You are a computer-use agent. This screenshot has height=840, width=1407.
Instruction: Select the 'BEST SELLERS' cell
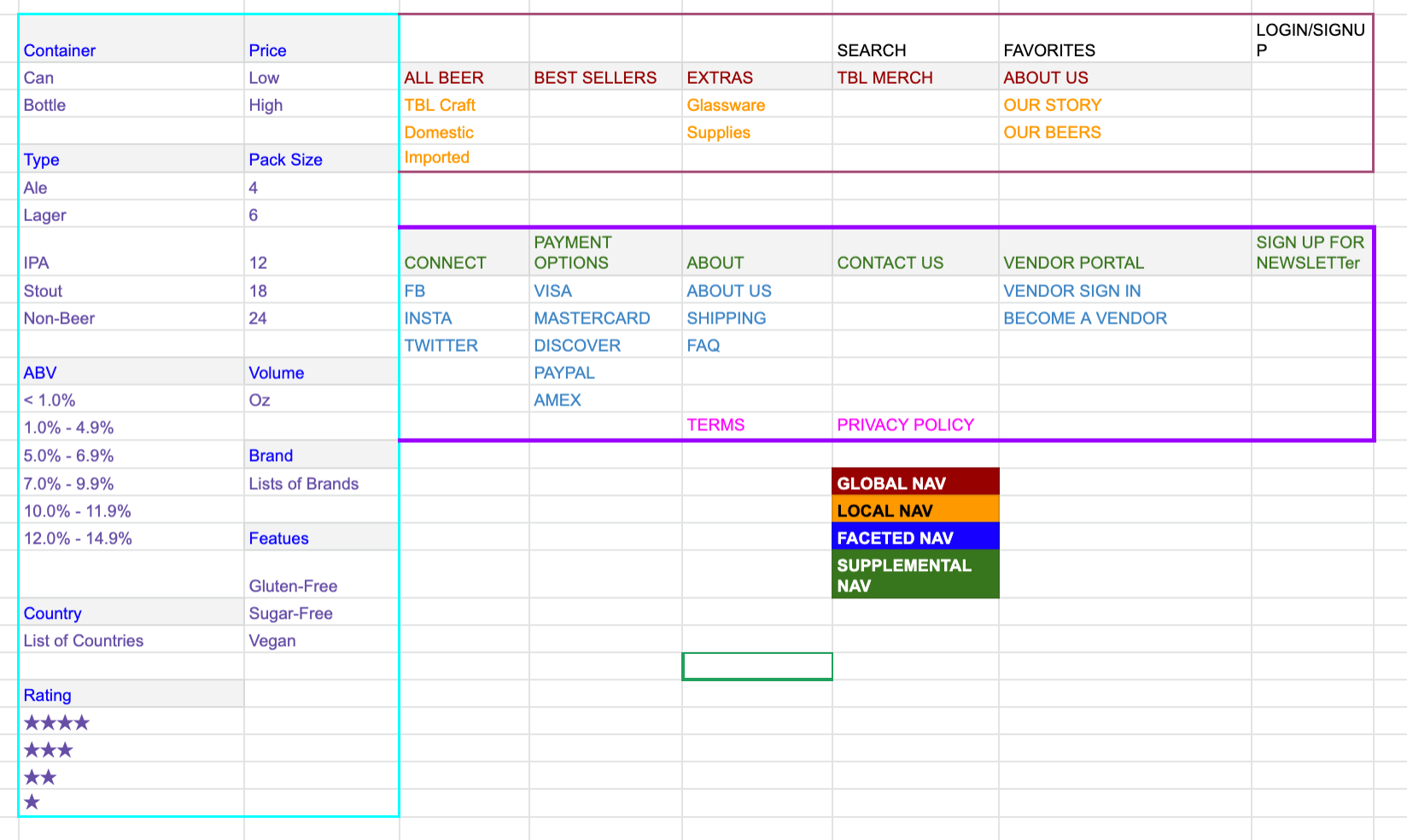point(605,77)
